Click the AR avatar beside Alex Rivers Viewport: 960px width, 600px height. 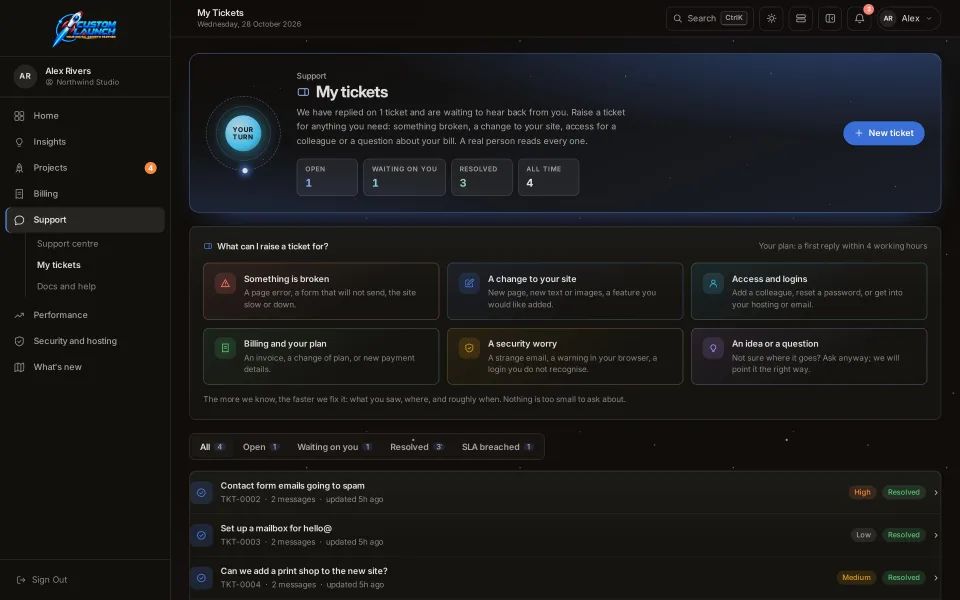tap(25, 76)
